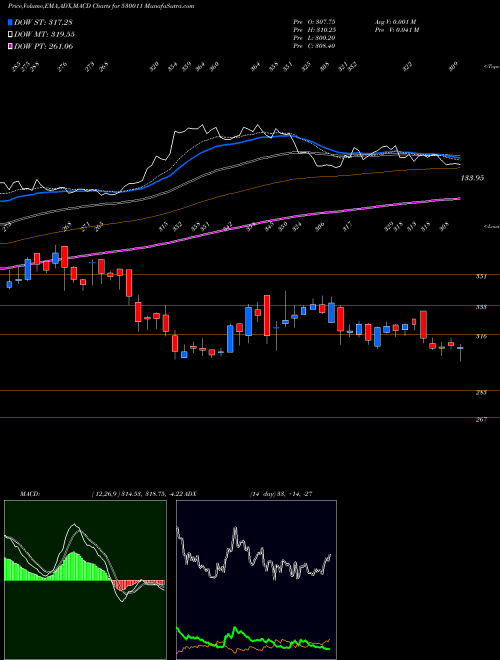Click the ADX '(14 day)' values text
This screenshot has height=660, width=500.
(x=281, y=494)
